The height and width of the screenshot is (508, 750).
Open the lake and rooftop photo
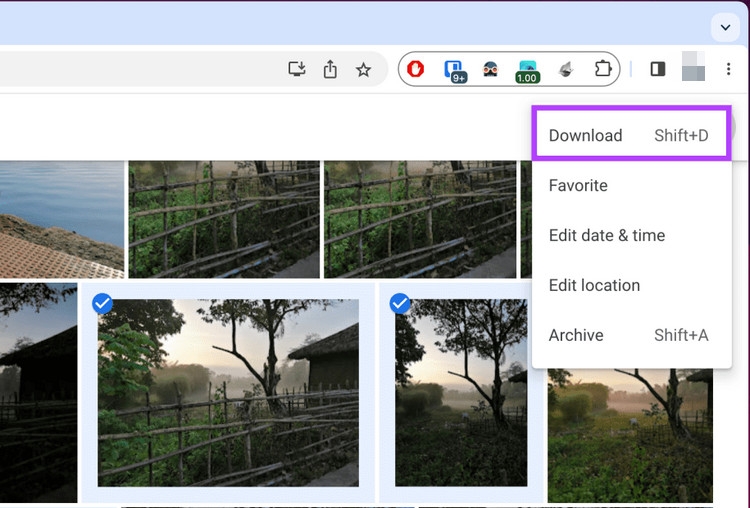[x=62, y=219]
